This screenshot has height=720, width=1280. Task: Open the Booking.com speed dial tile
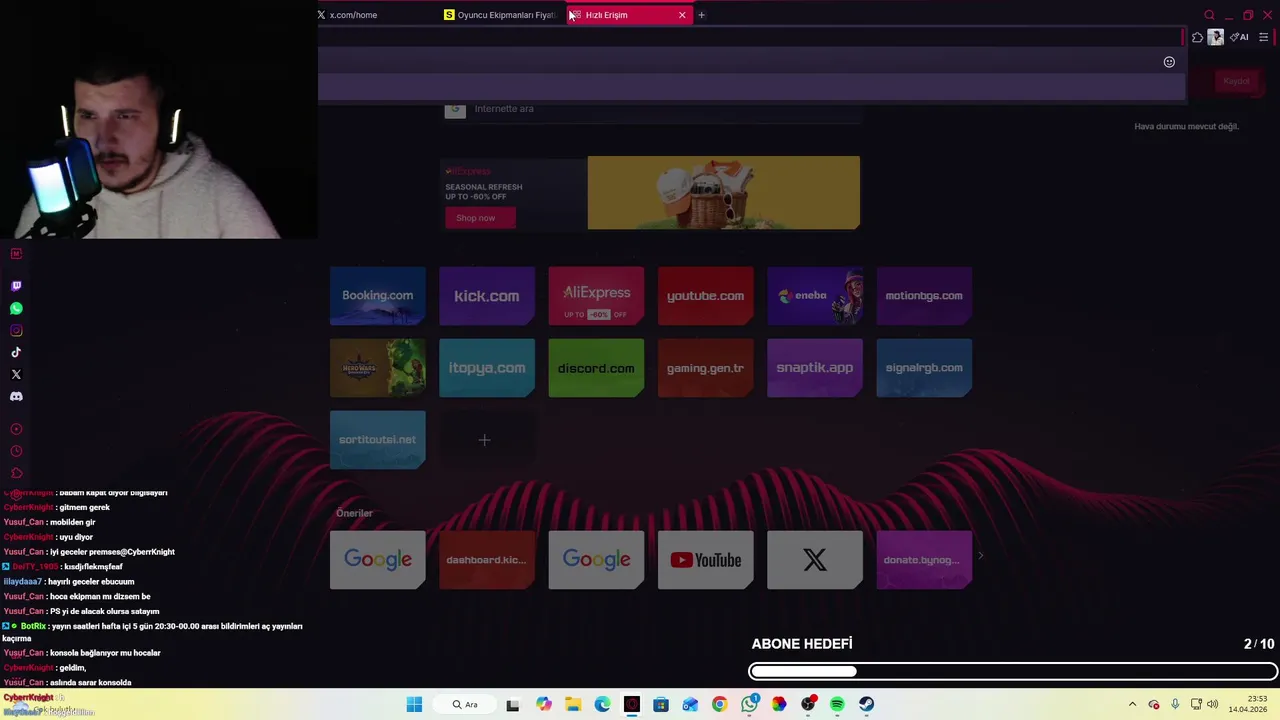coord(378,296)
